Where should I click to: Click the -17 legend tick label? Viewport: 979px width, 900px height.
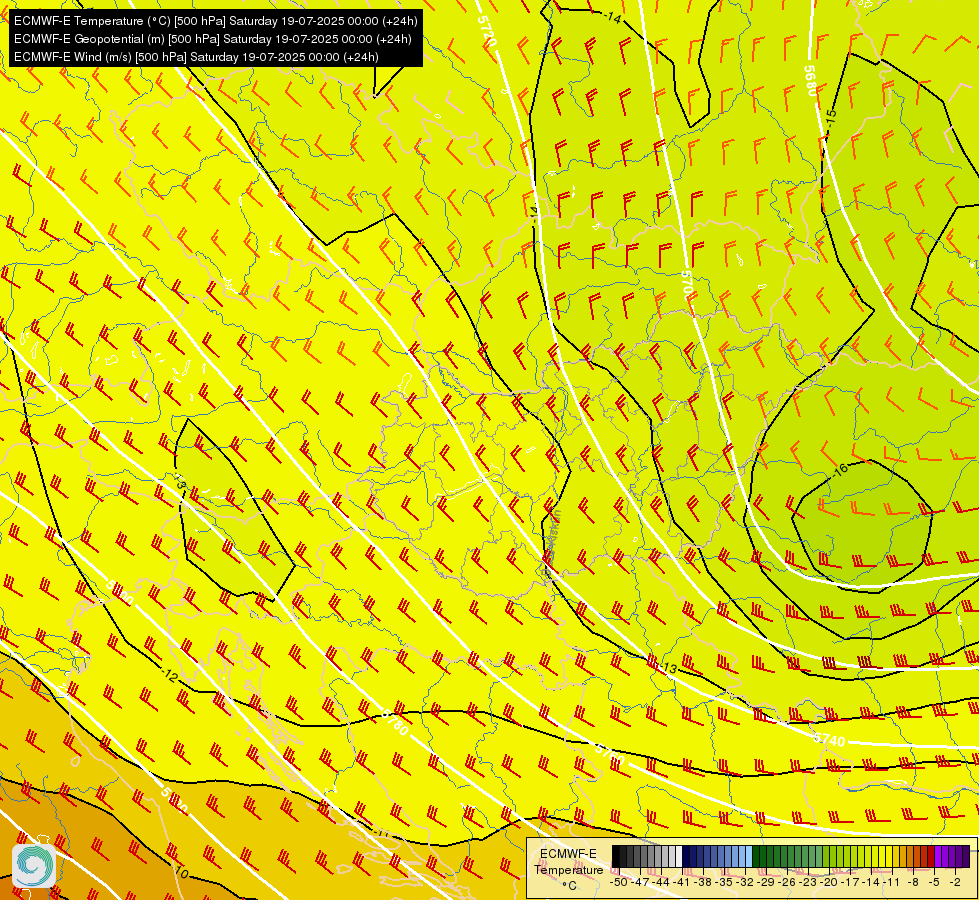point(852,882)
